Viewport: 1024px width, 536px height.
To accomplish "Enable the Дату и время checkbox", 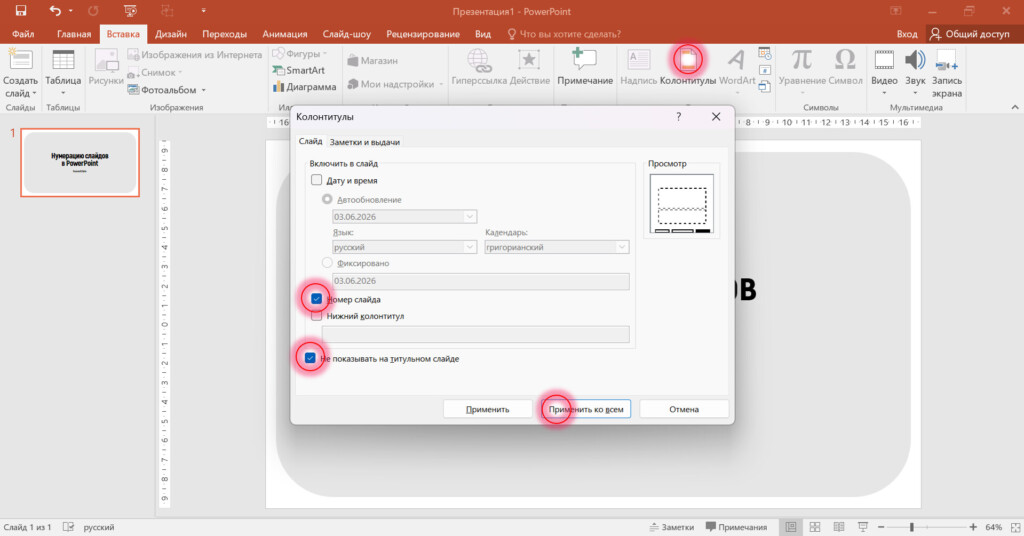I will point(317,180).
